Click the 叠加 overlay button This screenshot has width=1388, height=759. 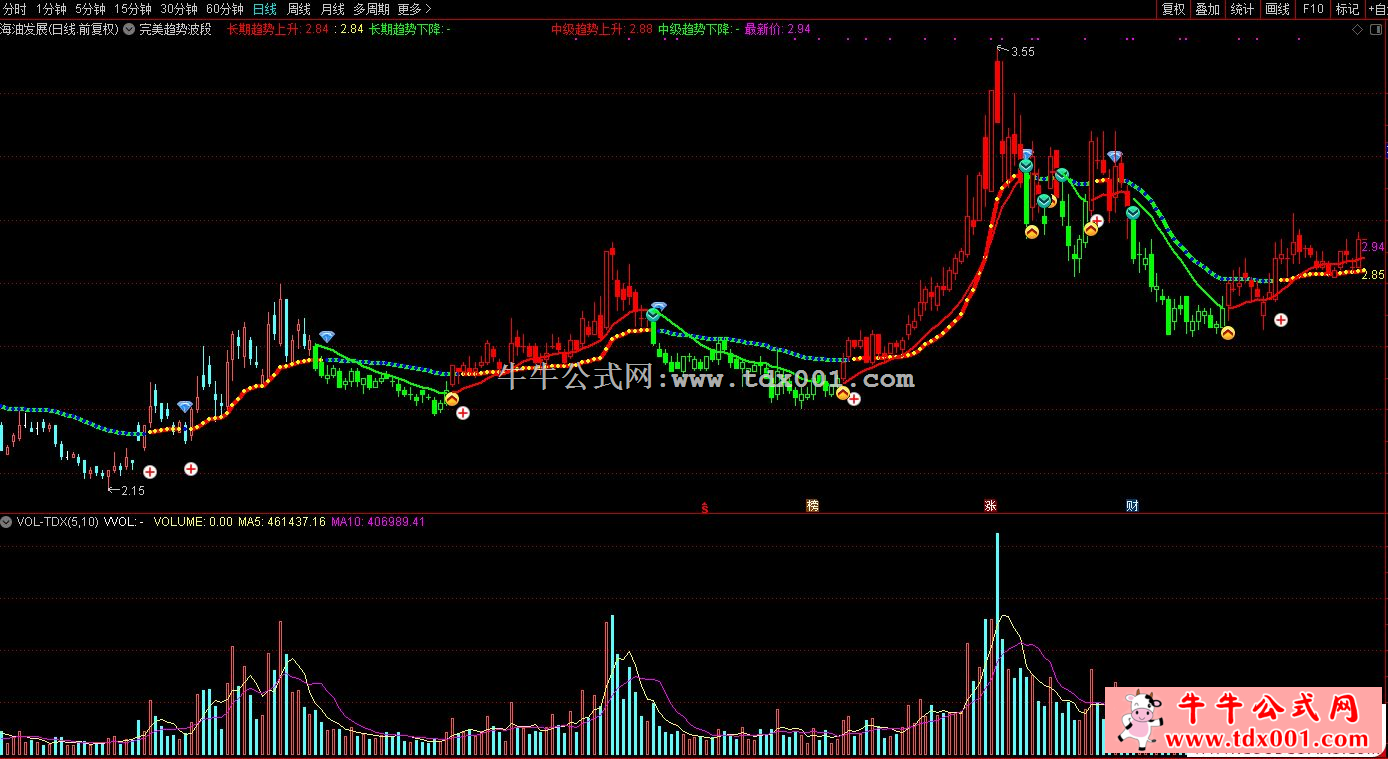coord(1208,9)
